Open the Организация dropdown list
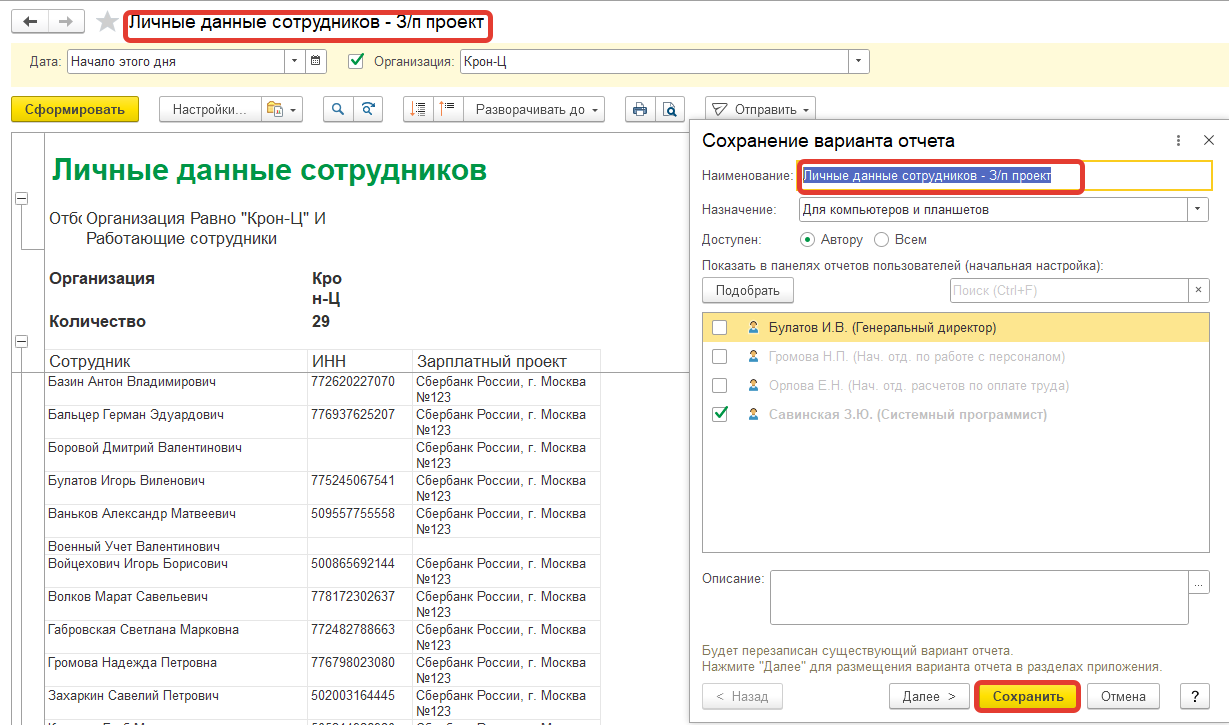Viewport: 1229px width, 725px height. pyautogui.click(x=858, y=61)
